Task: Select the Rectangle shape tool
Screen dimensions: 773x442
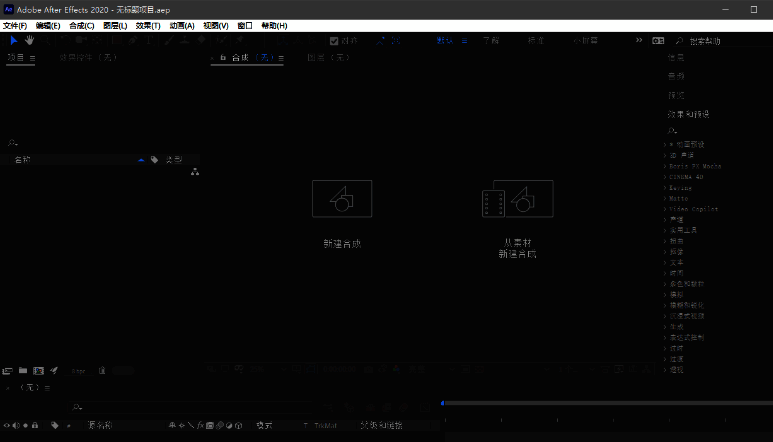Action: click(116, 40)
